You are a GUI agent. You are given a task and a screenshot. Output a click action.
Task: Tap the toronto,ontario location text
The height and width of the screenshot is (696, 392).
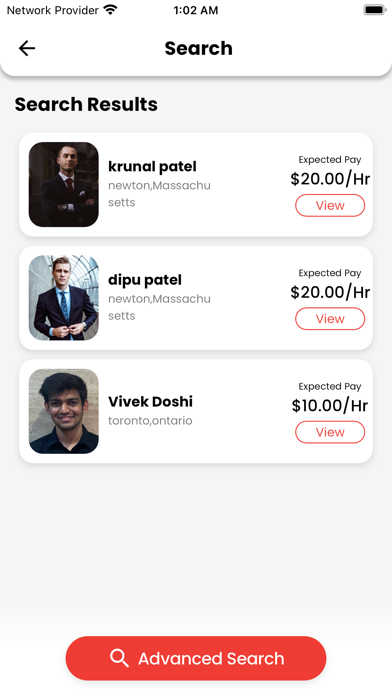click(150, 420)
